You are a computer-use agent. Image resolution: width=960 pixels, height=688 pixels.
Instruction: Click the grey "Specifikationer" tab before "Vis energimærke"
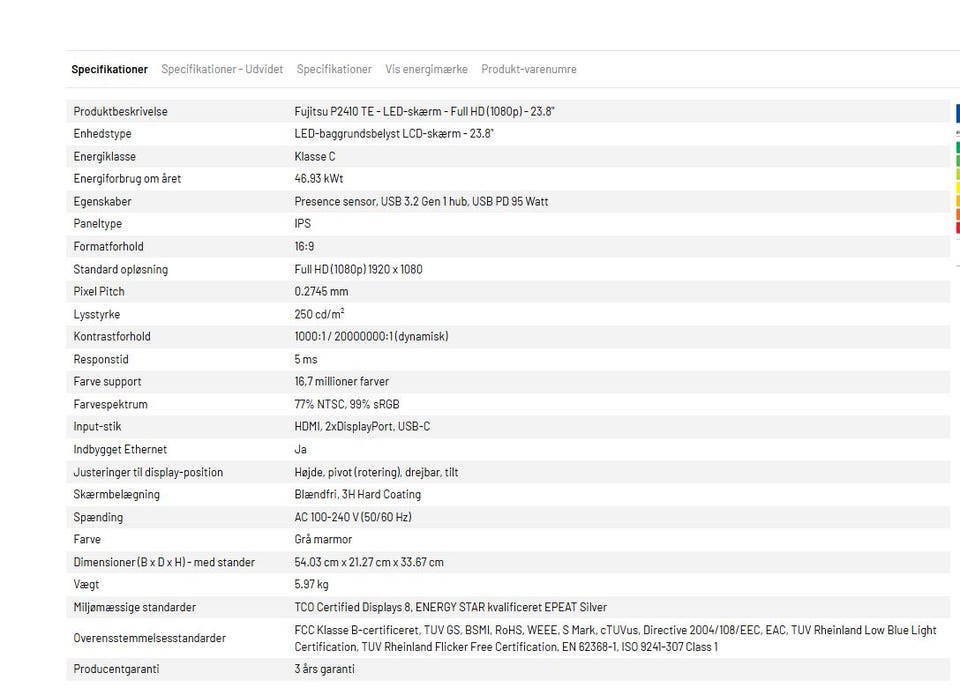pos(334,70)
